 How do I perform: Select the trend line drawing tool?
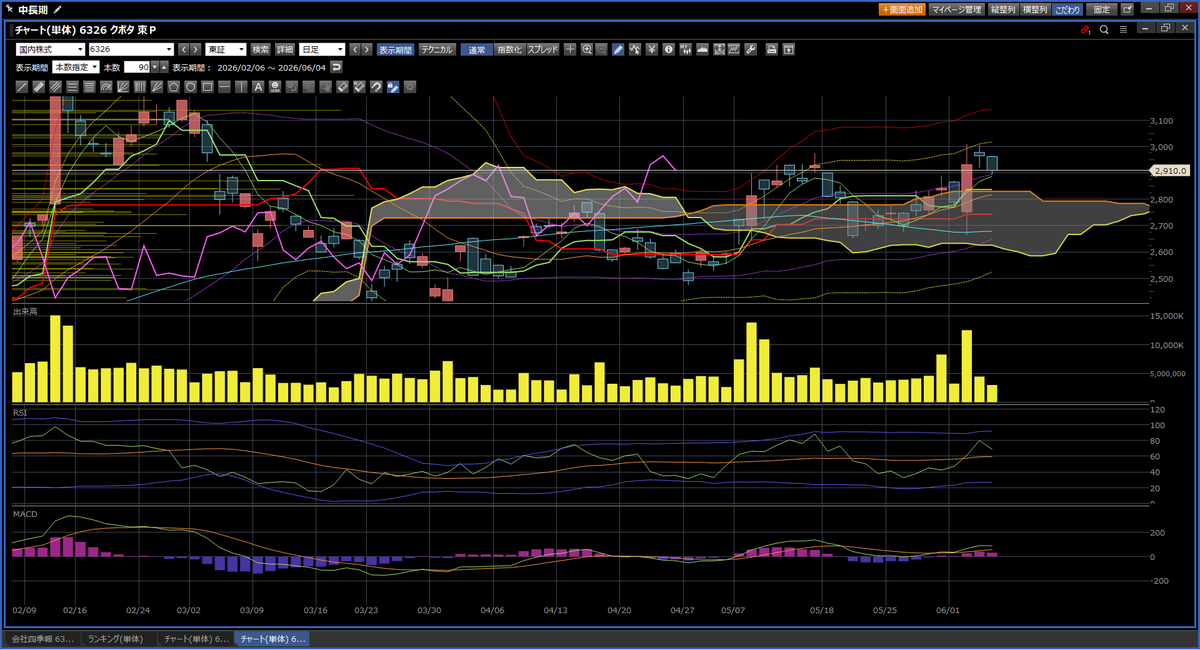pyautogui.click(x=22, y=87)
